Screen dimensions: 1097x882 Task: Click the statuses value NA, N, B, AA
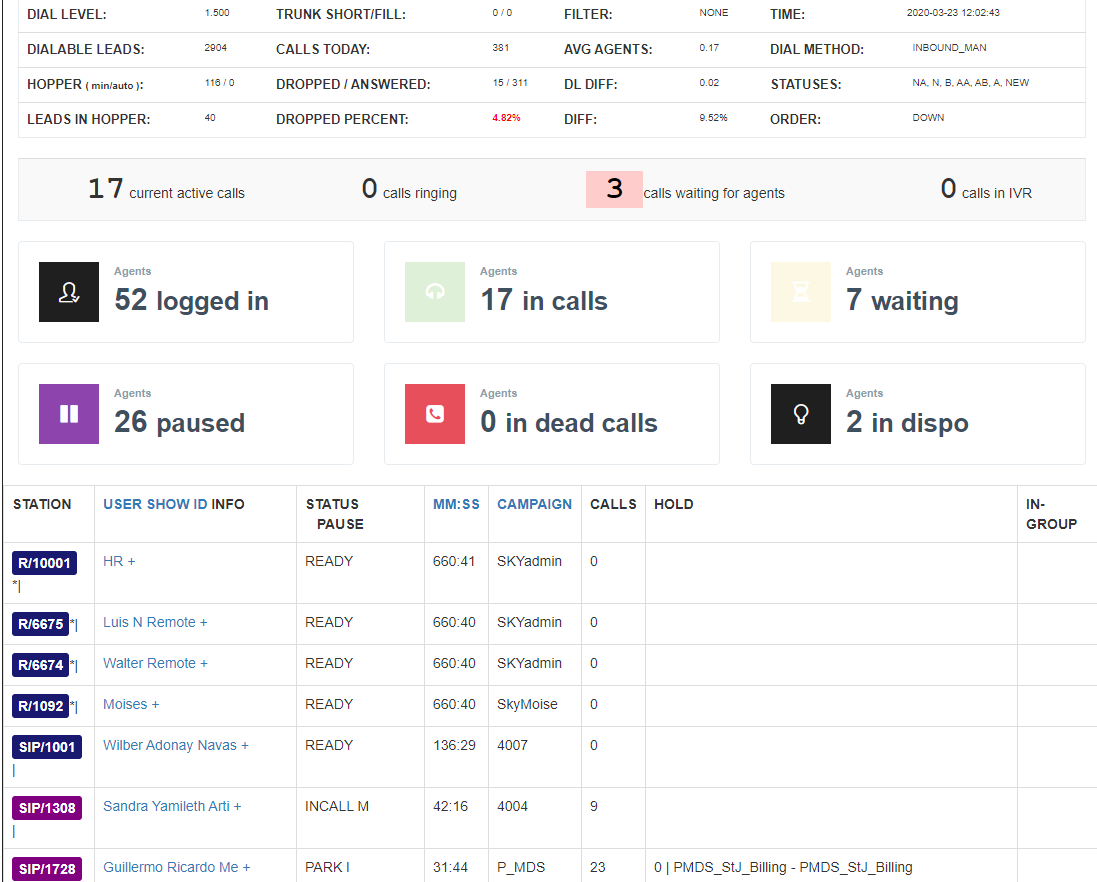[x=970, y=83]
